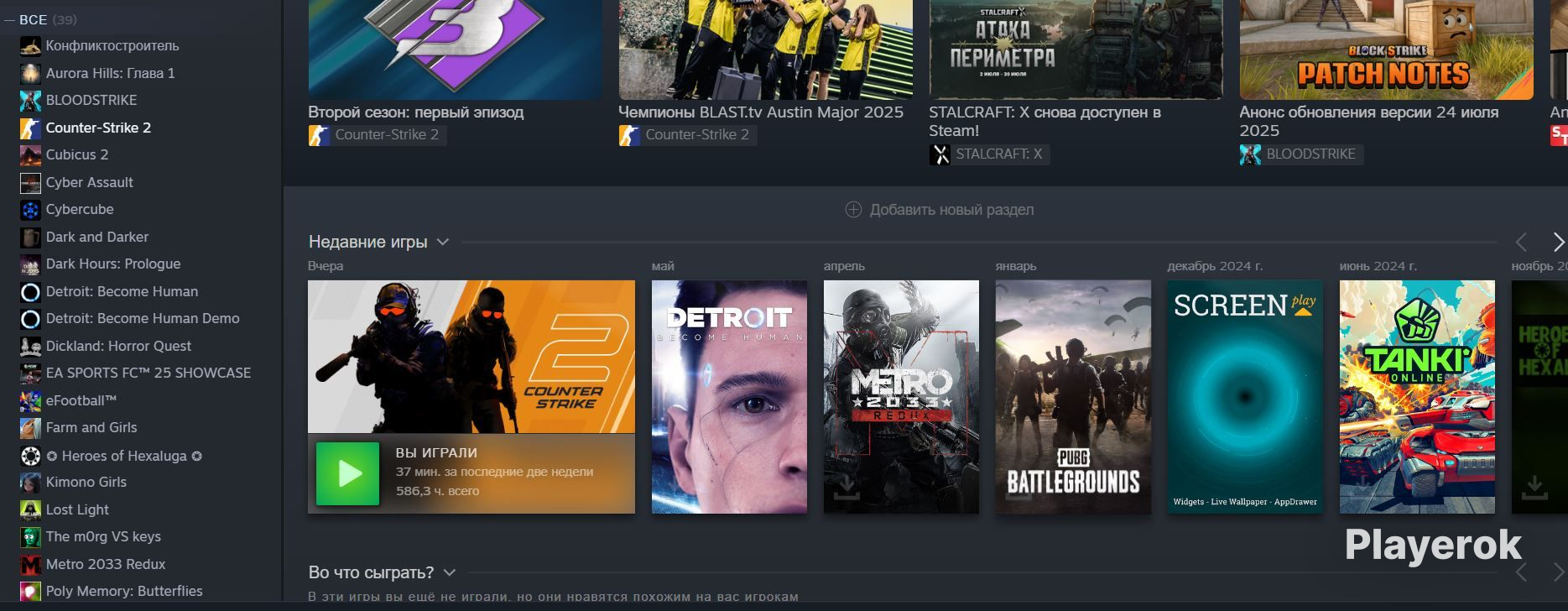Open the Tanki Online cover
1568x611 pixels.
[x=1417, y=397]
